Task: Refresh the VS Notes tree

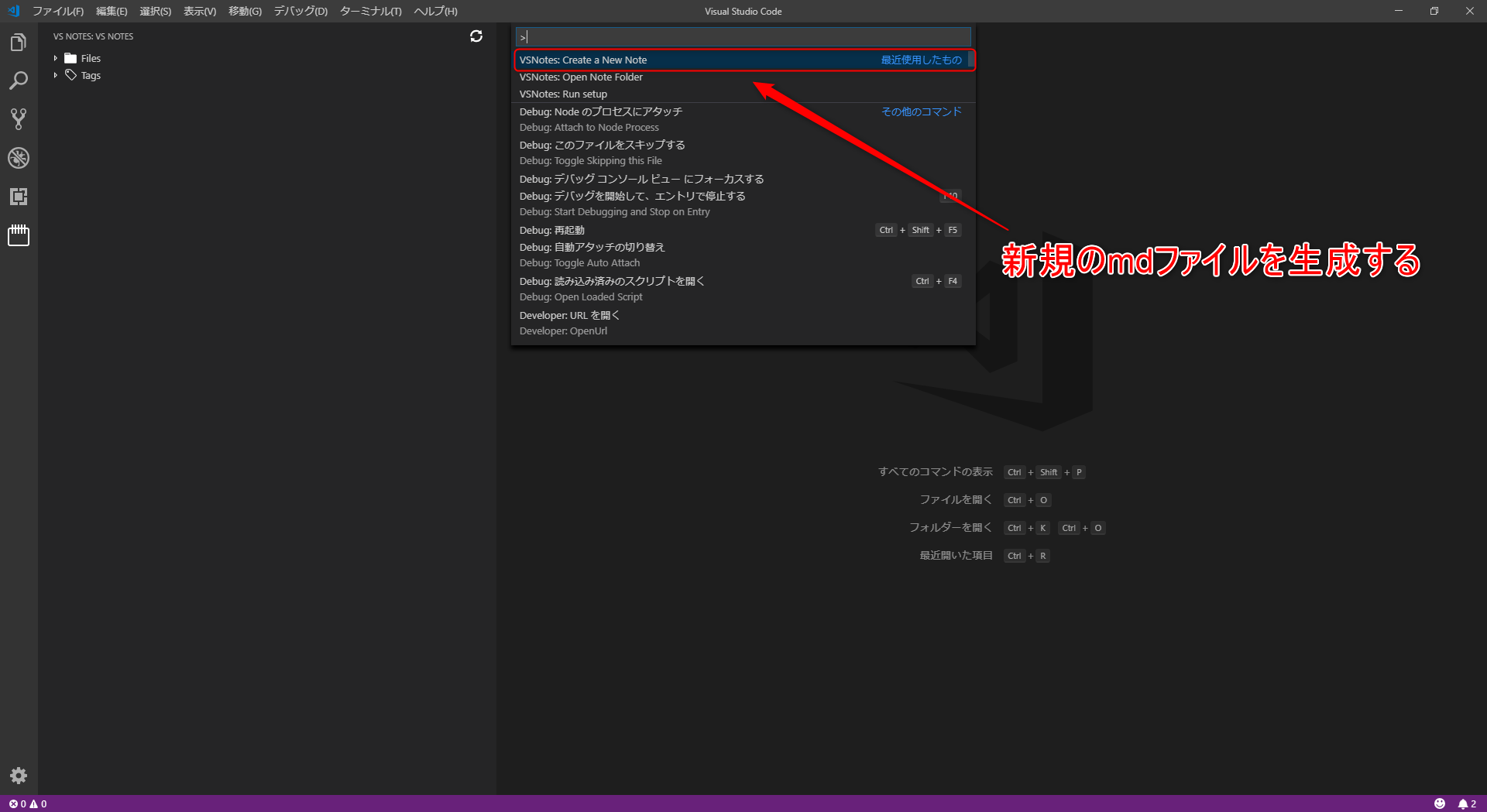Action: click(x=476, y=36)
